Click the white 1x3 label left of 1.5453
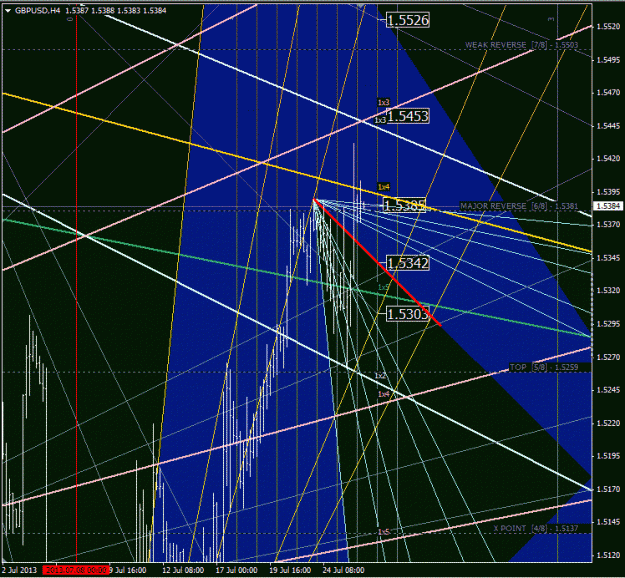The width and height of the screenshot is (625, 578). tap(380, 120)
